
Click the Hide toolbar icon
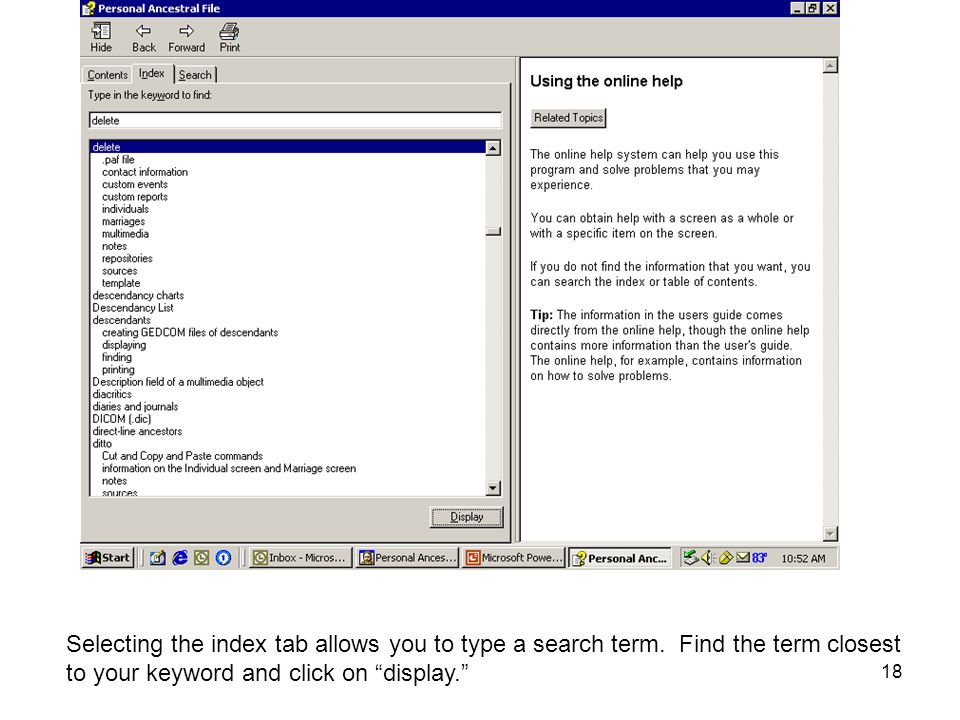pos(101,38)
